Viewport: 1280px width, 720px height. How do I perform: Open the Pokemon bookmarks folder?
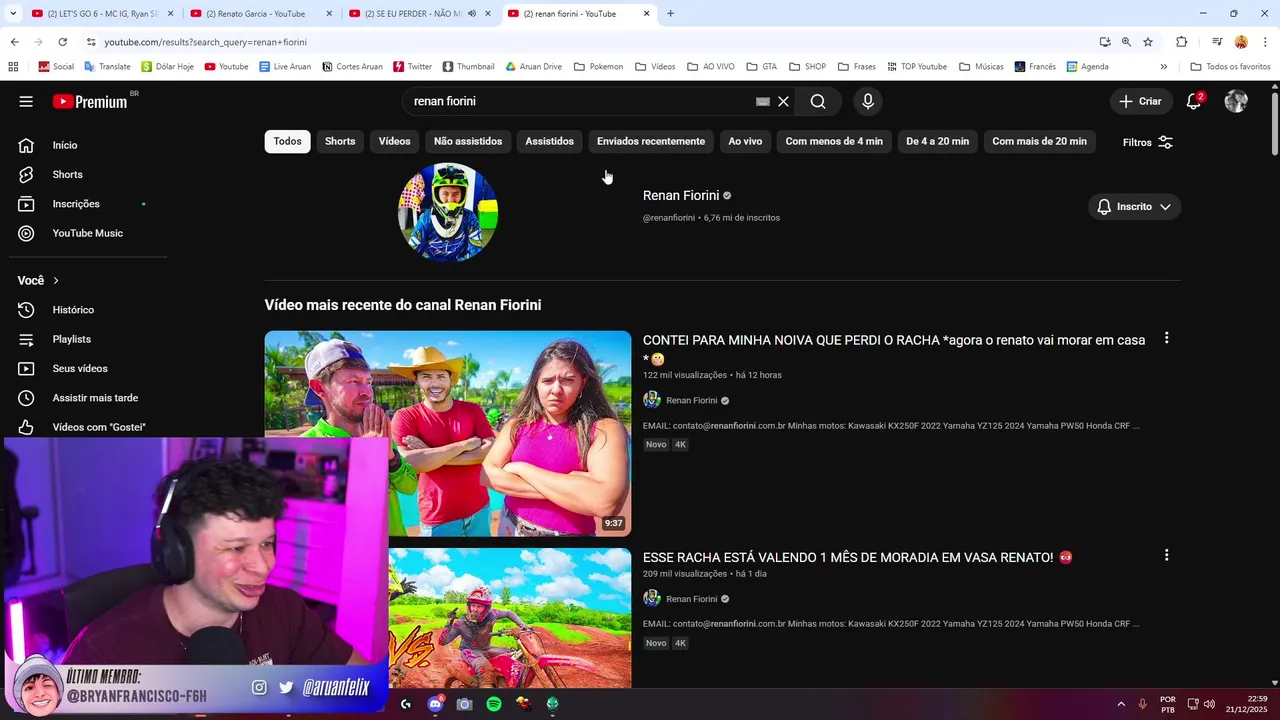(x=599, y=67)
